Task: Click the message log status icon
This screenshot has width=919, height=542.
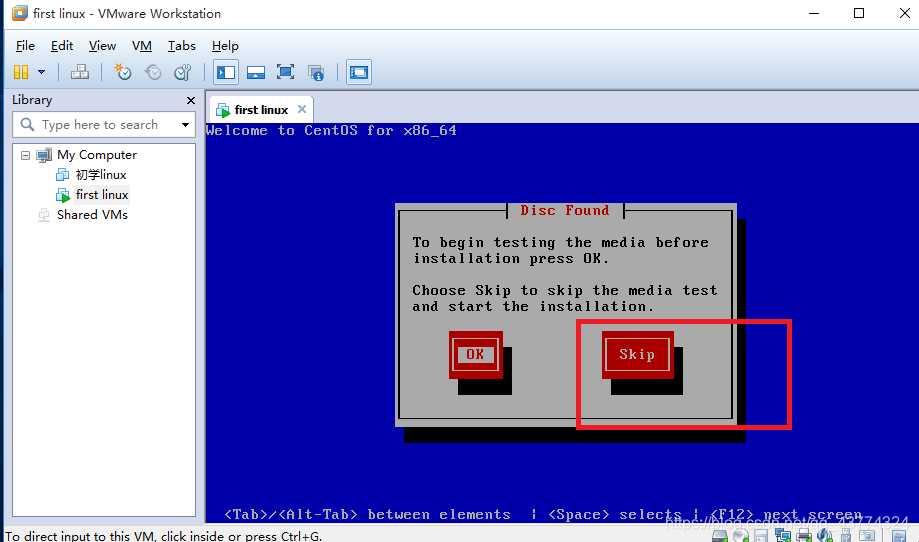Action: click(899, 536)
